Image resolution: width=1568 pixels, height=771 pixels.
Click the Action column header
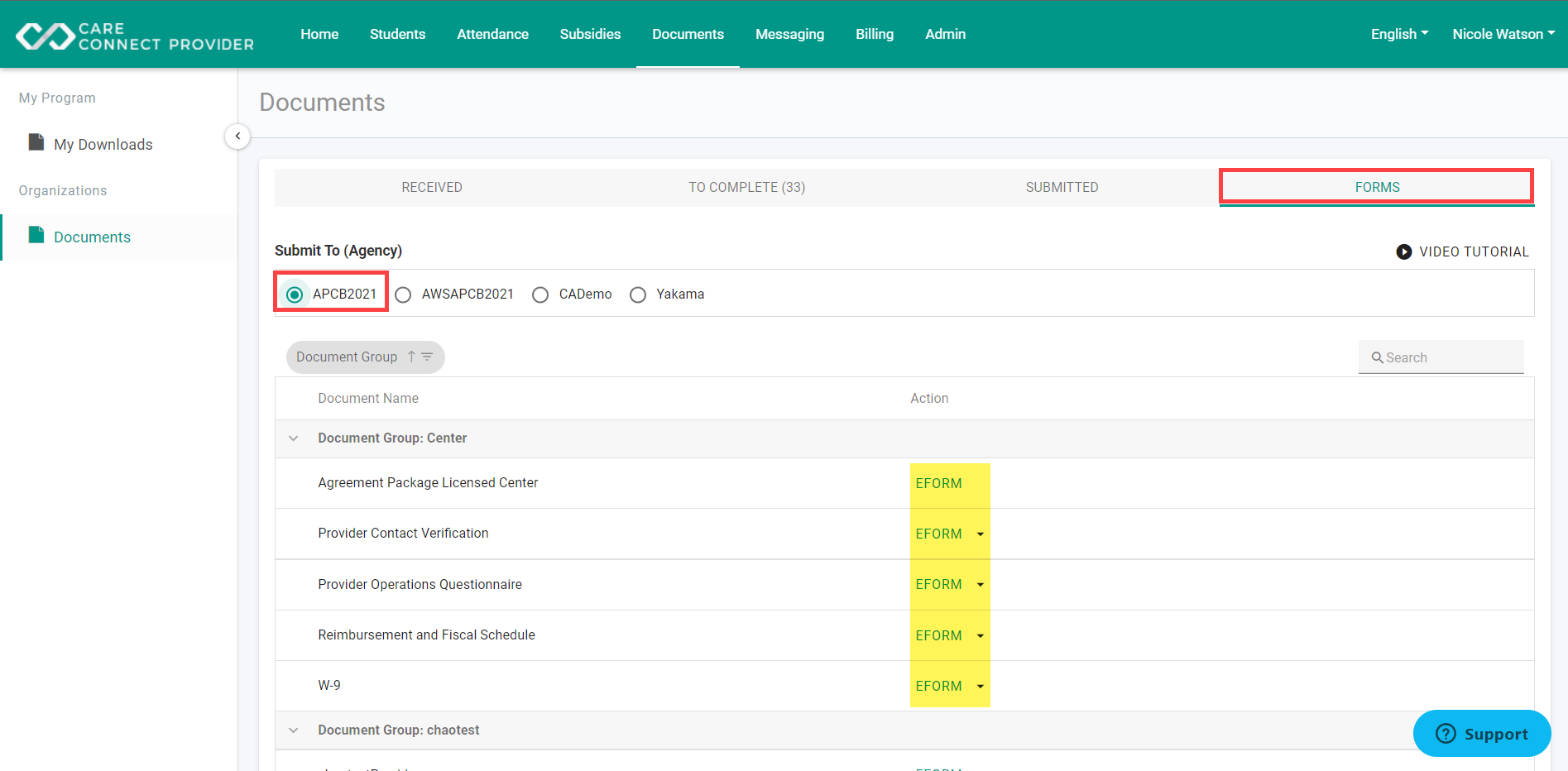point(929,398)
